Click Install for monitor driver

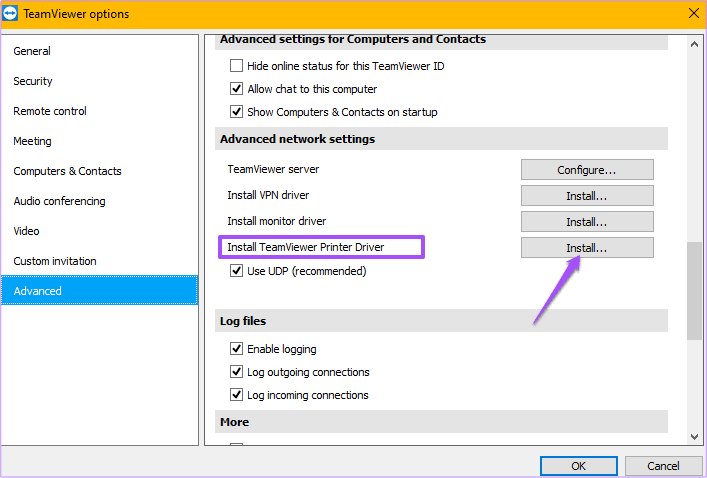tap(587, 221)
